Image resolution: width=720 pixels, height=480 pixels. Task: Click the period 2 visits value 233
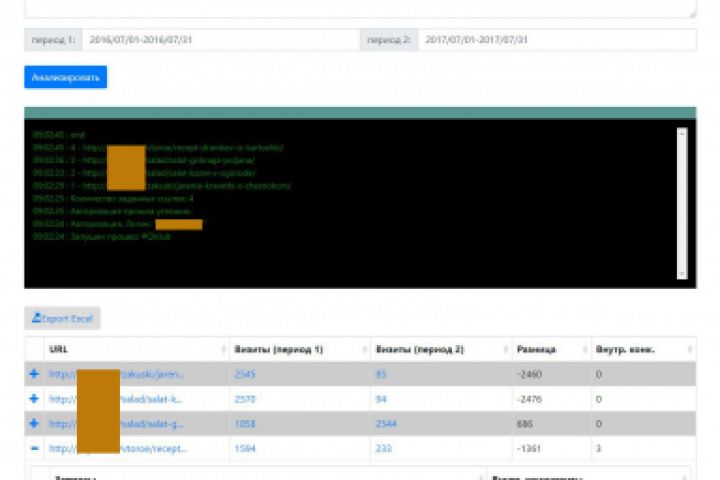383,449
